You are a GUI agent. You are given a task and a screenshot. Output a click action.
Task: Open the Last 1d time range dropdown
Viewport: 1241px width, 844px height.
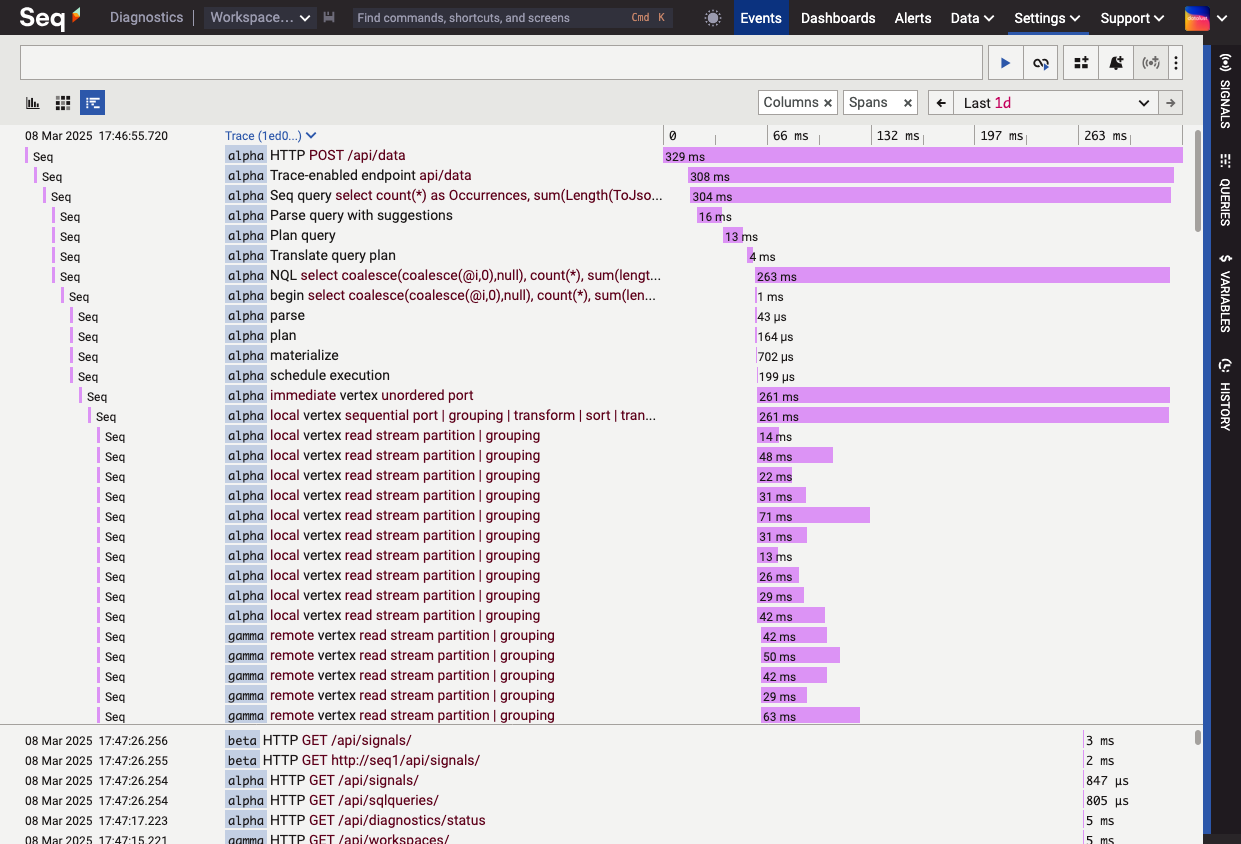click(1055, 103)
